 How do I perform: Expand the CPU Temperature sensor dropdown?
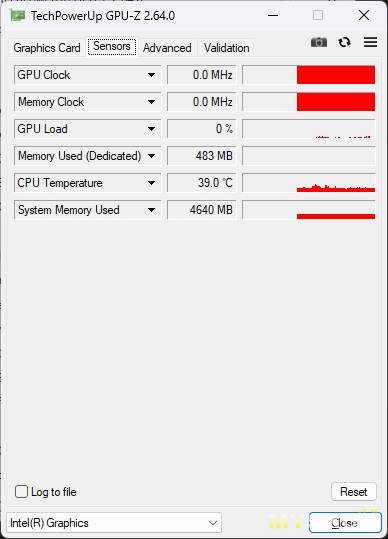tap(151, 183)
